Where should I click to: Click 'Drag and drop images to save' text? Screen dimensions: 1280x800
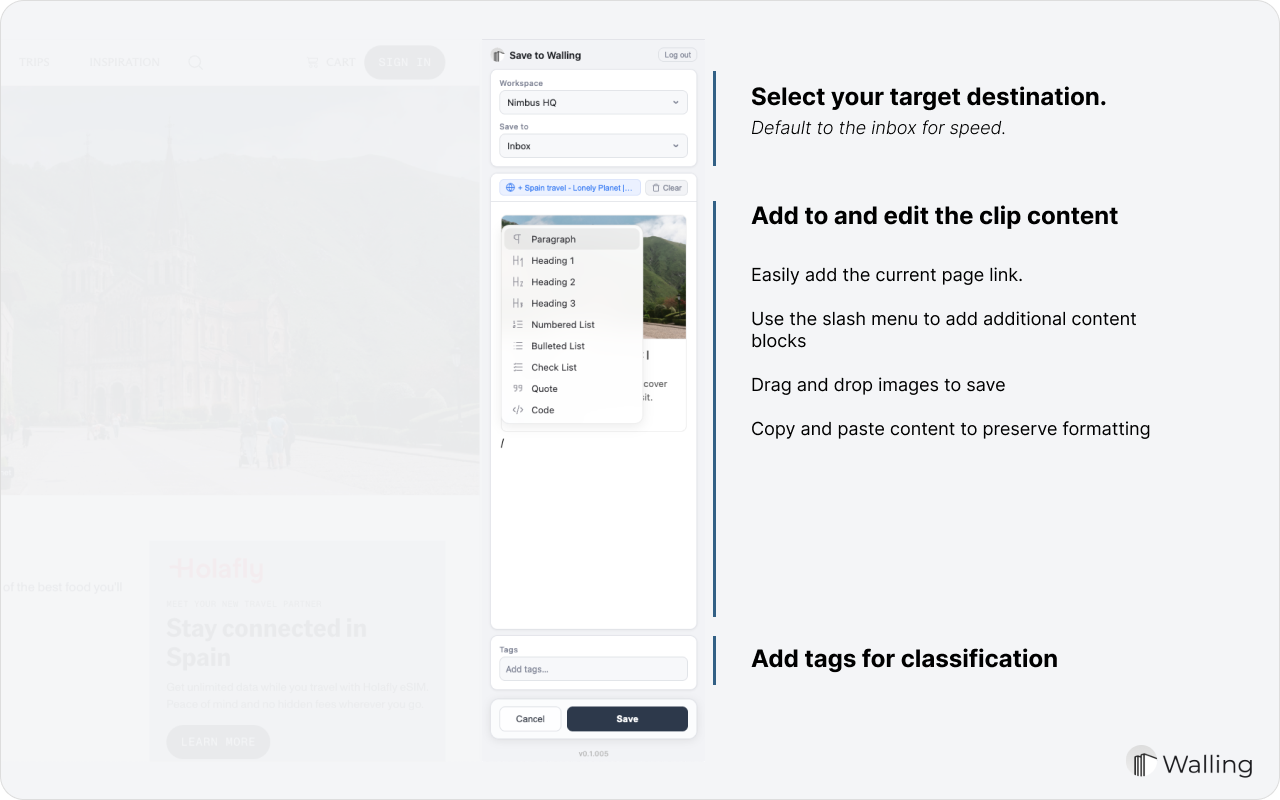878,385
